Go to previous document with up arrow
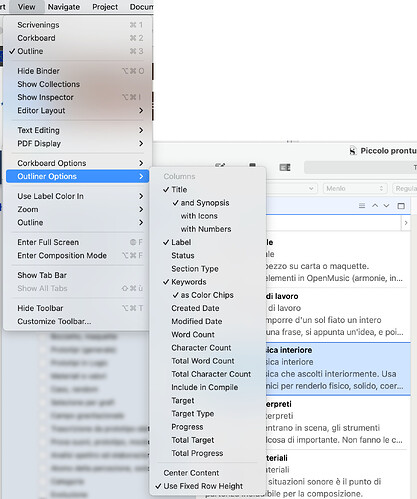 [x=375, y=206]
